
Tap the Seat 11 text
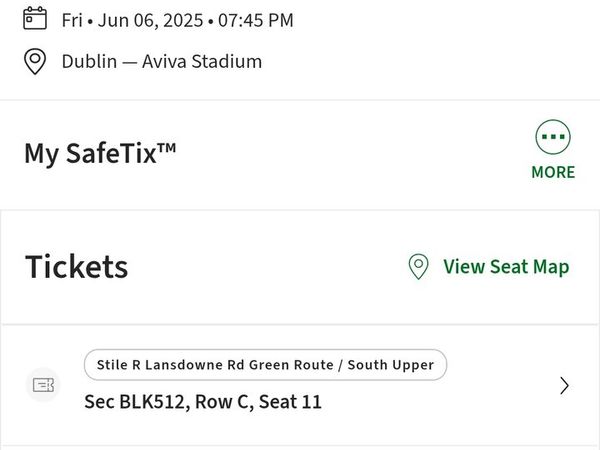(x=290, y=402)
